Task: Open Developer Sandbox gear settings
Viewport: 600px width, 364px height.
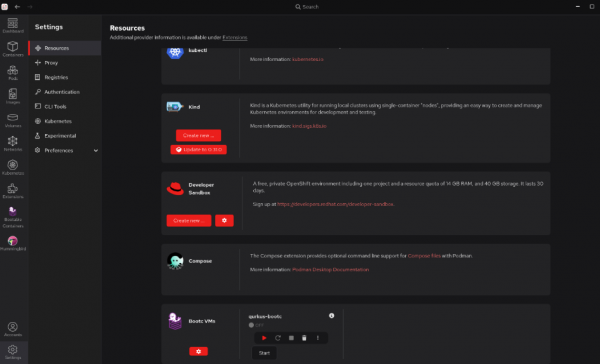Action: click(x=224, y=220)
